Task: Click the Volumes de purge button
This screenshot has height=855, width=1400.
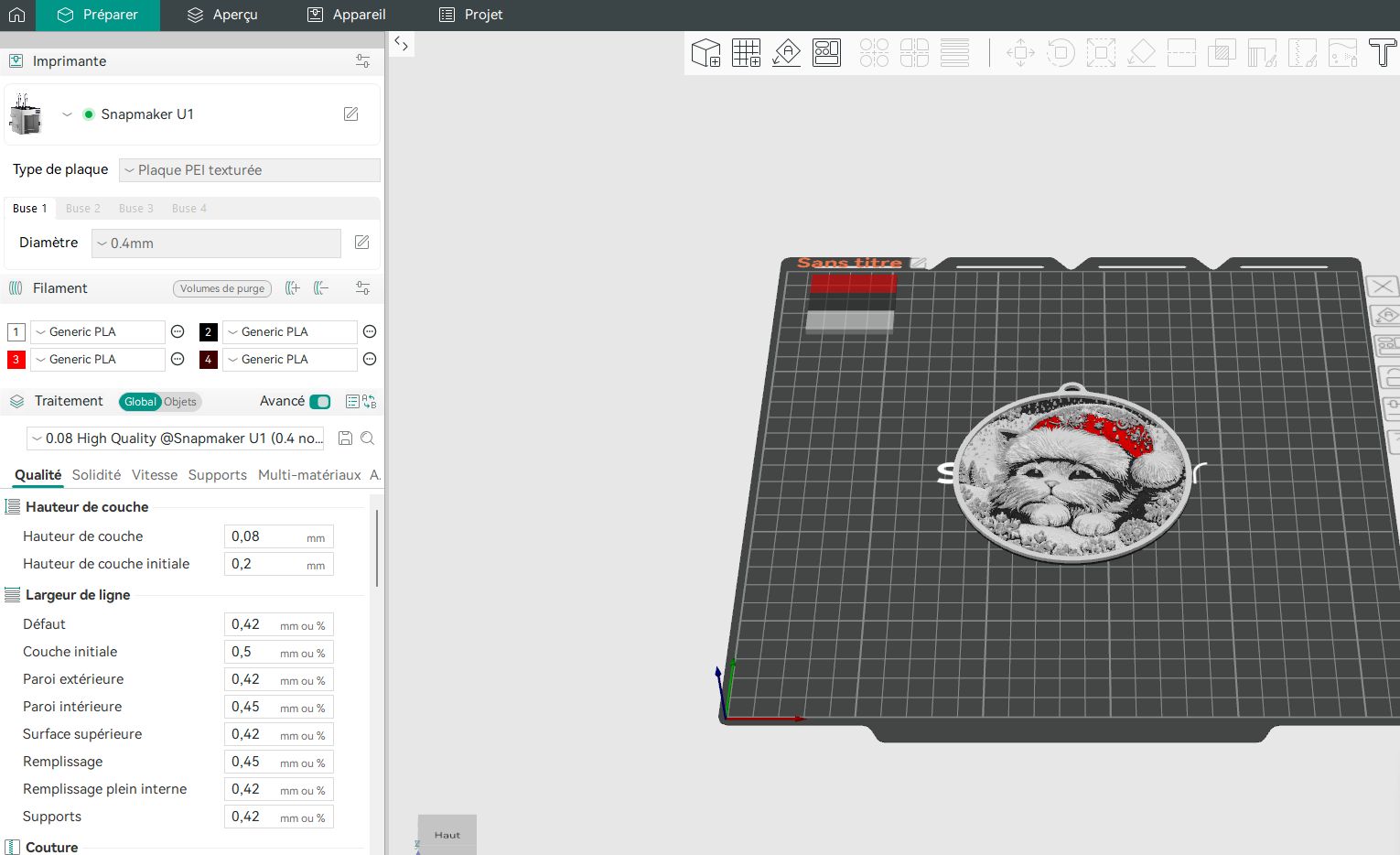Action: point(222,288)
